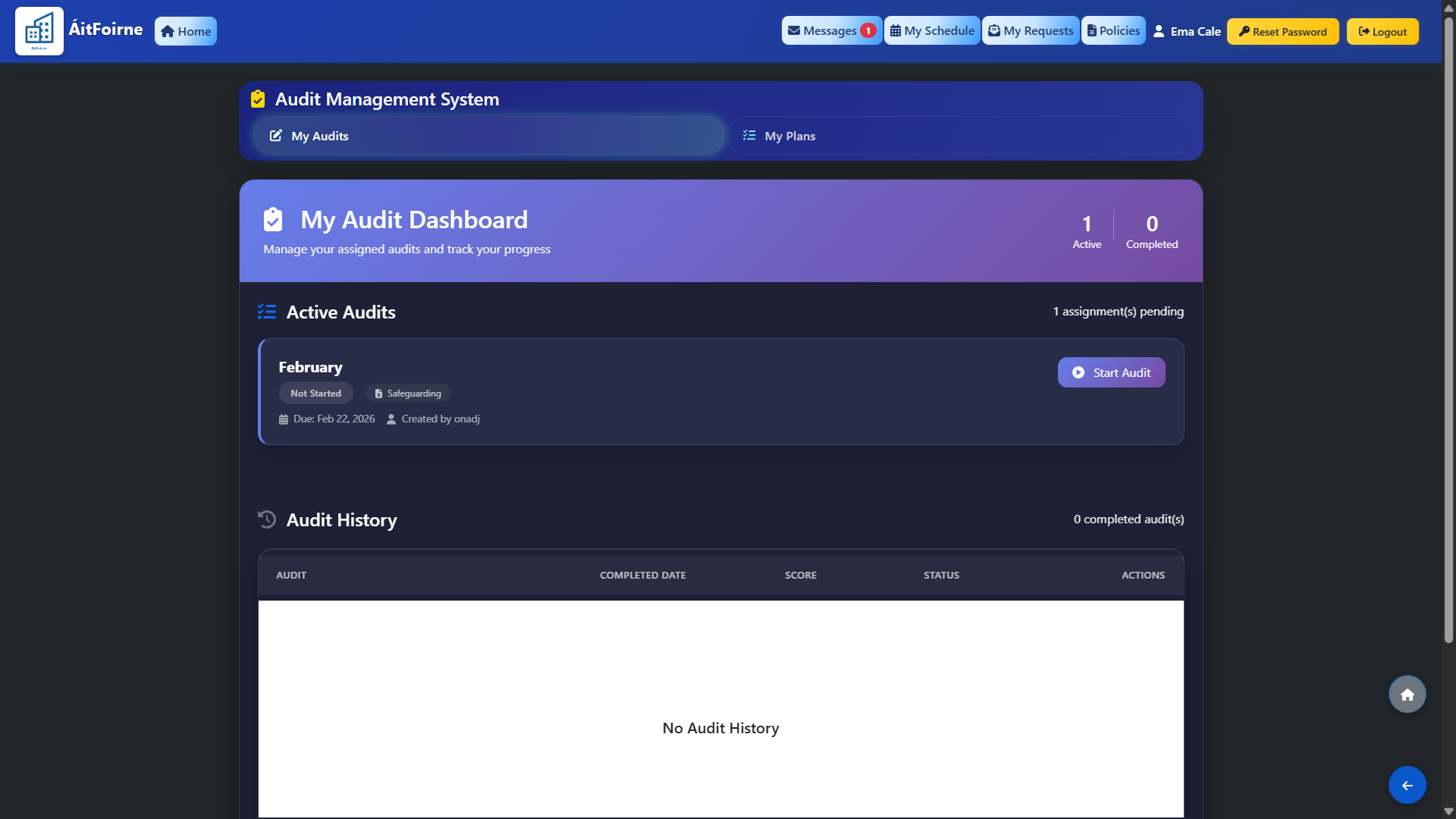Select the Home navigation item
The height and width of the screenshot is (819, 1456).
click(x=185, y=31)
